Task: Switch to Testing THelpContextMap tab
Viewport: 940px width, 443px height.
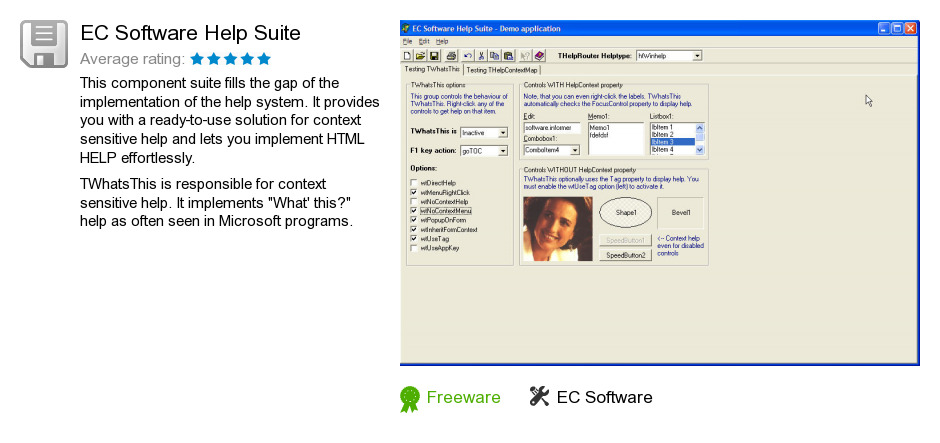Action: coord(502,70)
